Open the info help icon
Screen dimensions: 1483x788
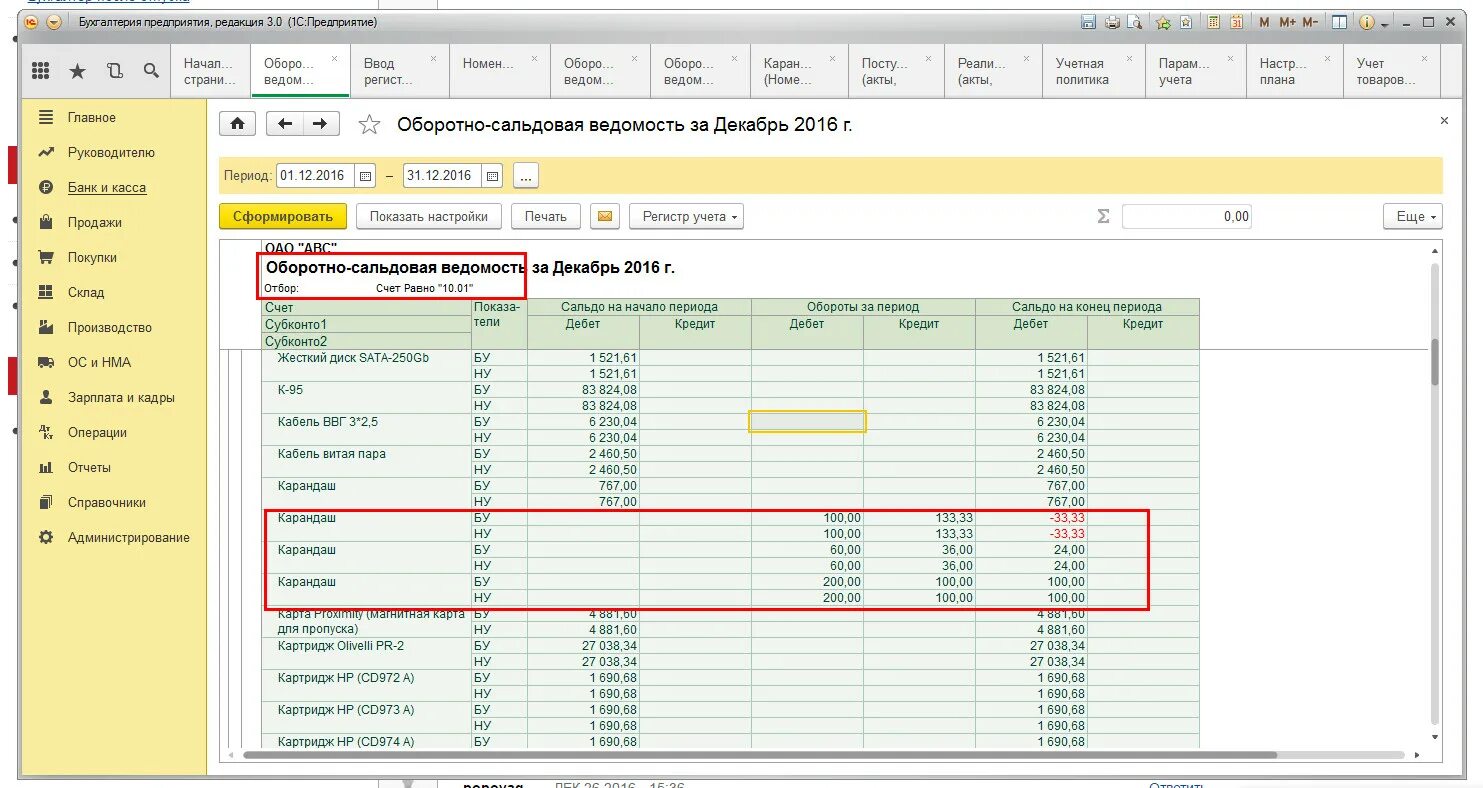click(x=1366, y=22)
